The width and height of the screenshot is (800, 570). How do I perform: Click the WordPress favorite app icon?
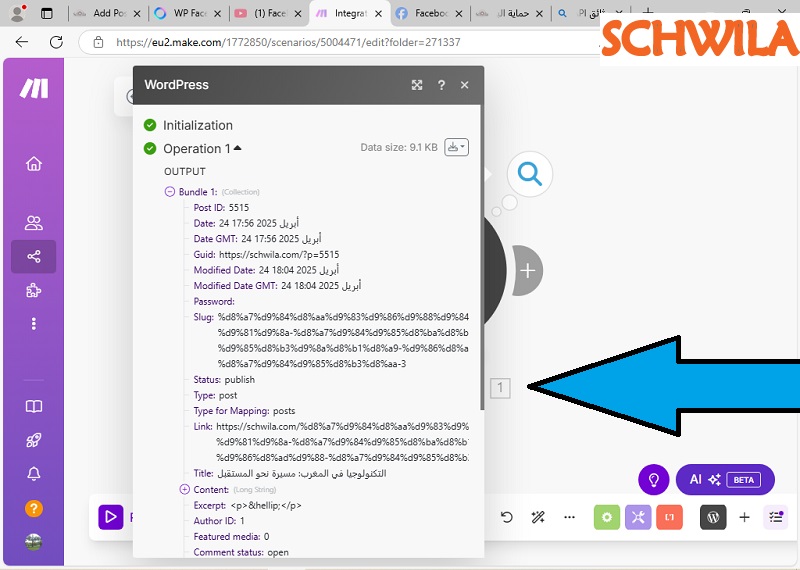[713, 517]
